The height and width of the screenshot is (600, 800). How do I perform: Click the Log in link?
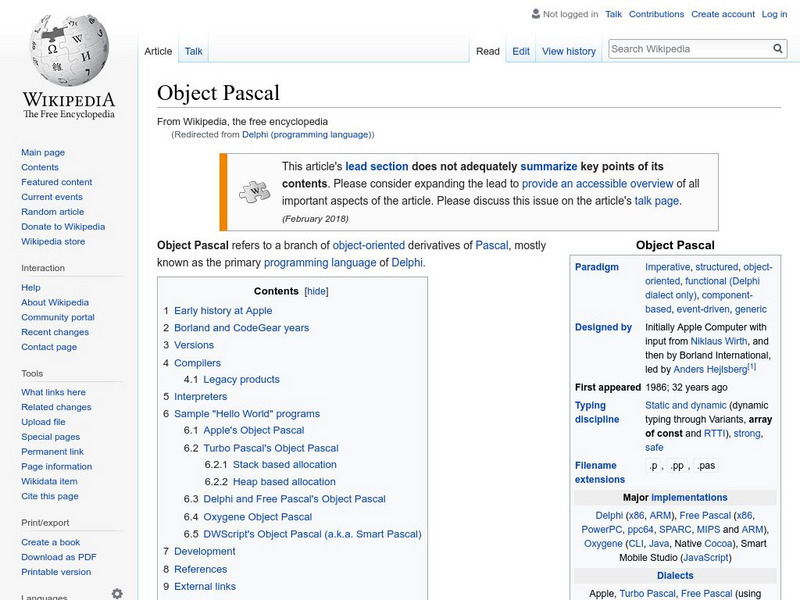[774, 14]
